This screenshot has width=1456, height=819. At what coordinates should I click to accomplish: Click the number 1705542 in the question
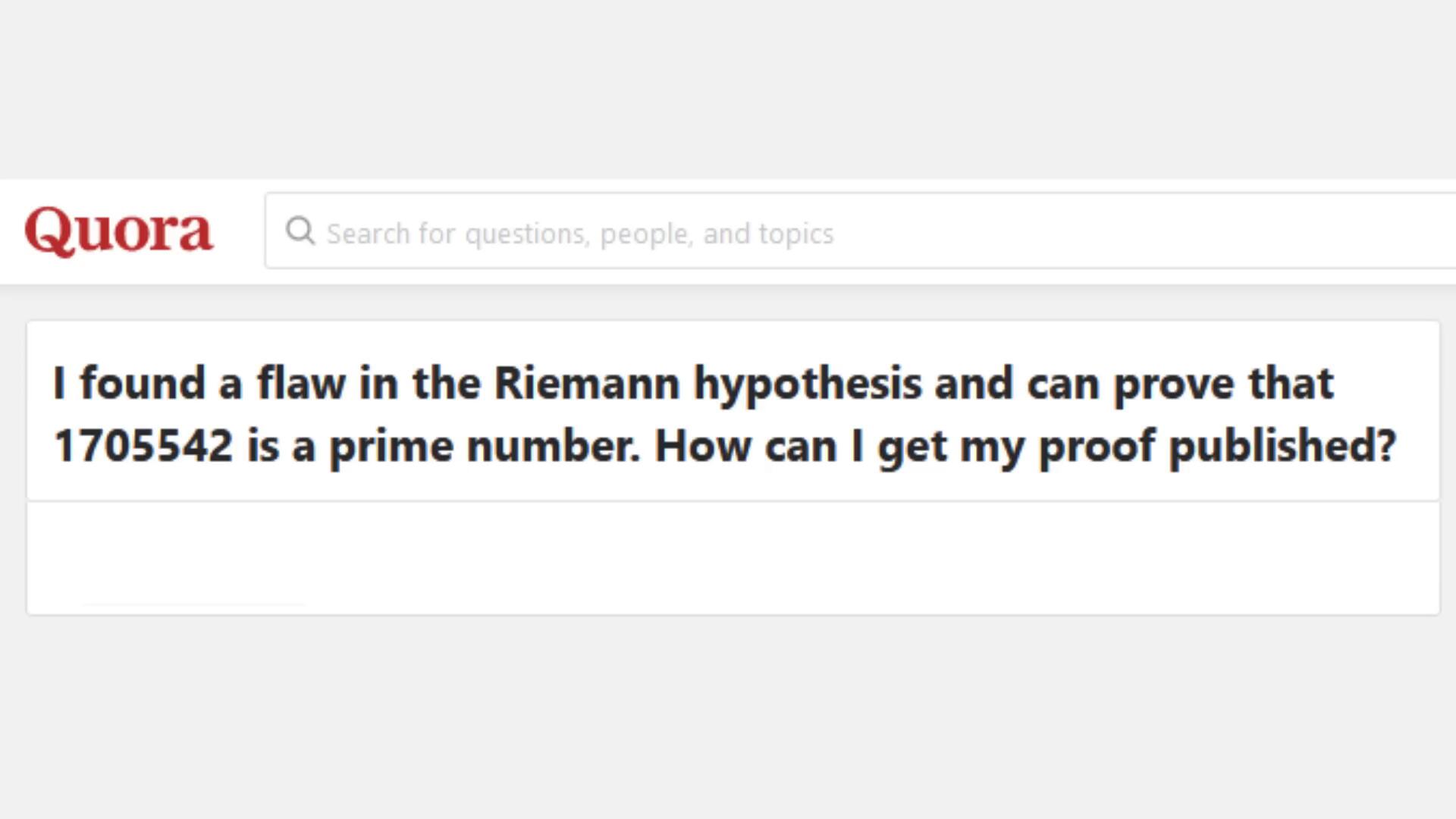[x=143, y=446]
